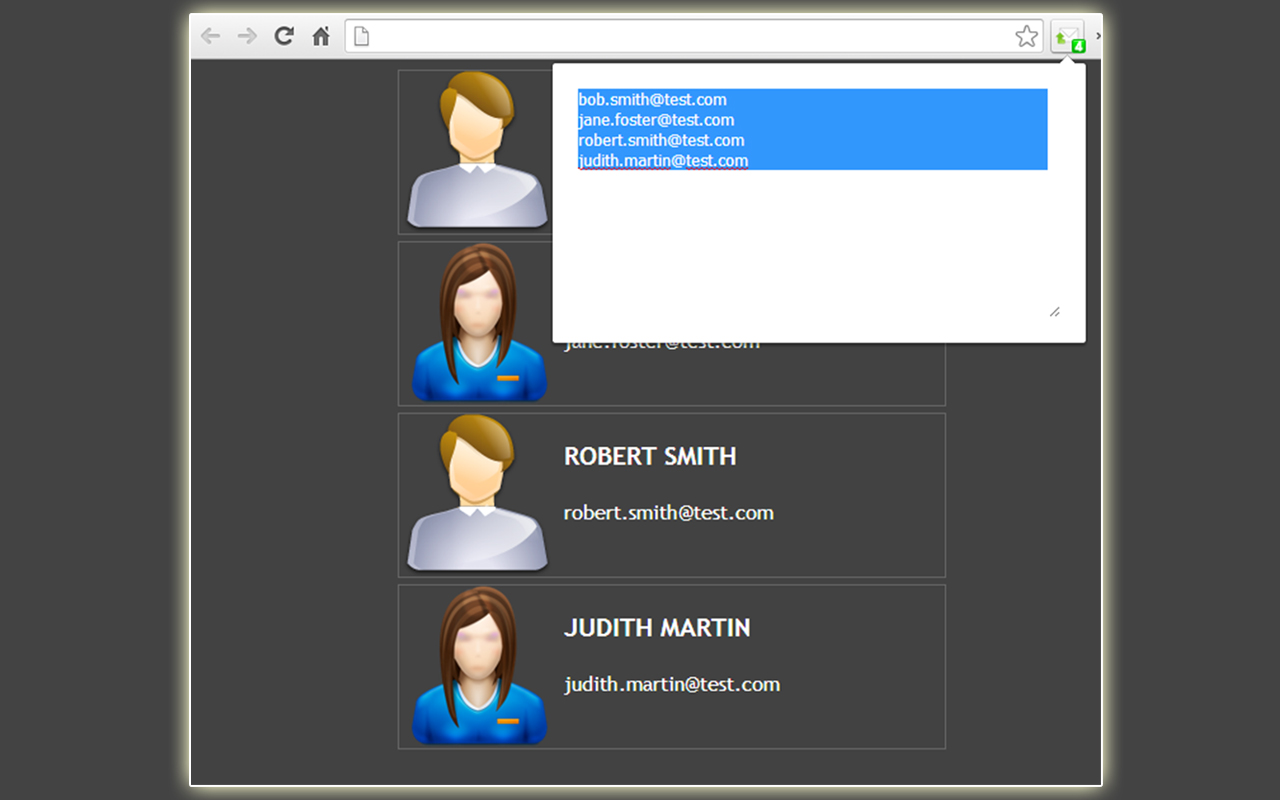
Task: Open the email extractor extension popup
Action: click(x=1068, y=35)
